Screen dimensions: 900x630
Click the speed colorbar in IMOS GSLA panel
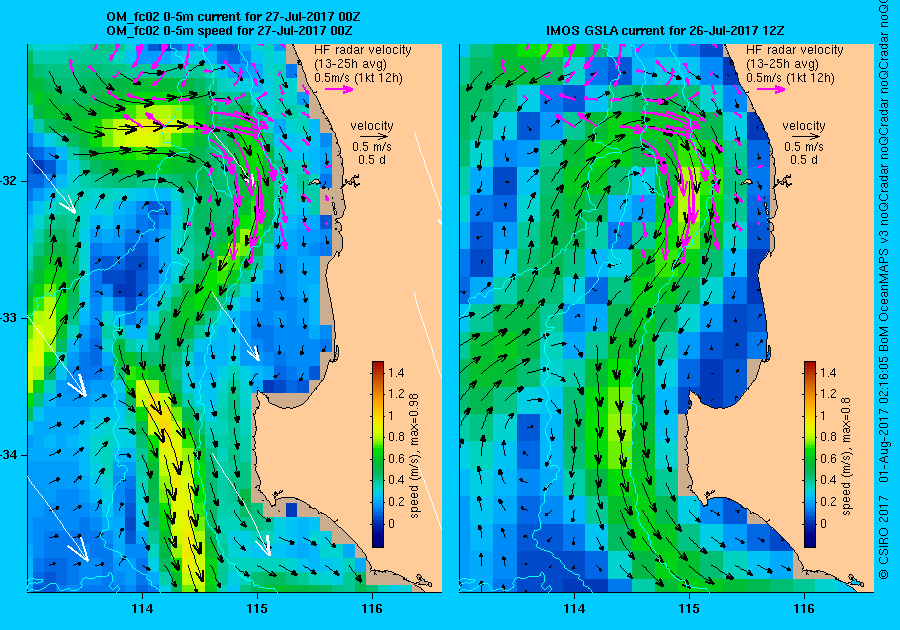click(809, 454)
